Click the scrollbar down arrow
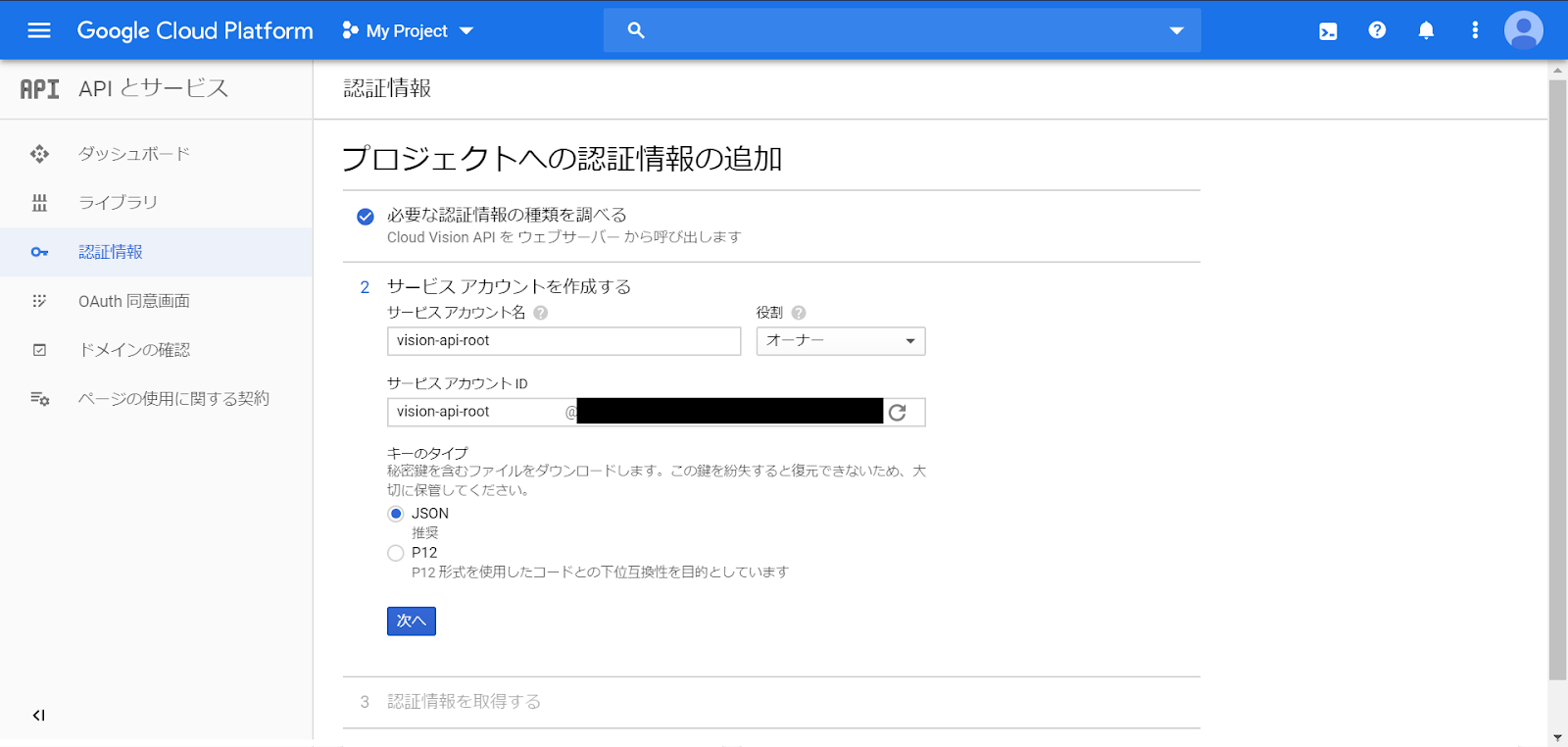This screenshot has height=747, width=1568. point(1557,738)
